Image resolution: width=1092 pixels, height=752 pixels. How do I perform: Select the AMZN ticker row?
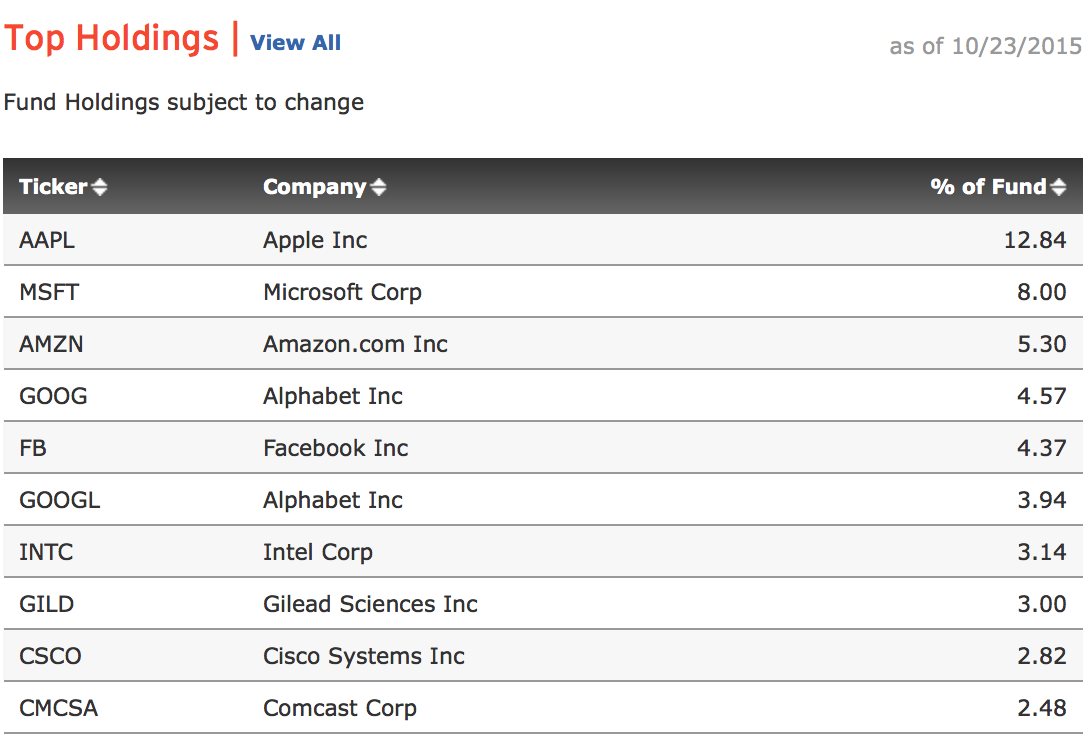[x=51, y=344]
